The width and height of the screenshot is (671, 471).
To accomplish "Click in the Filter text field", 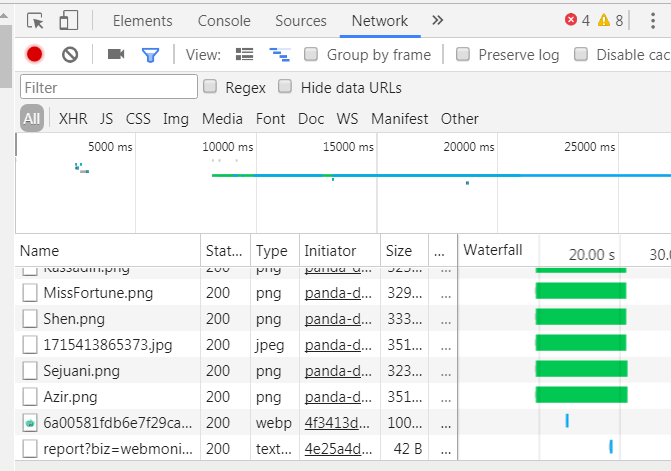I will 108,88.
